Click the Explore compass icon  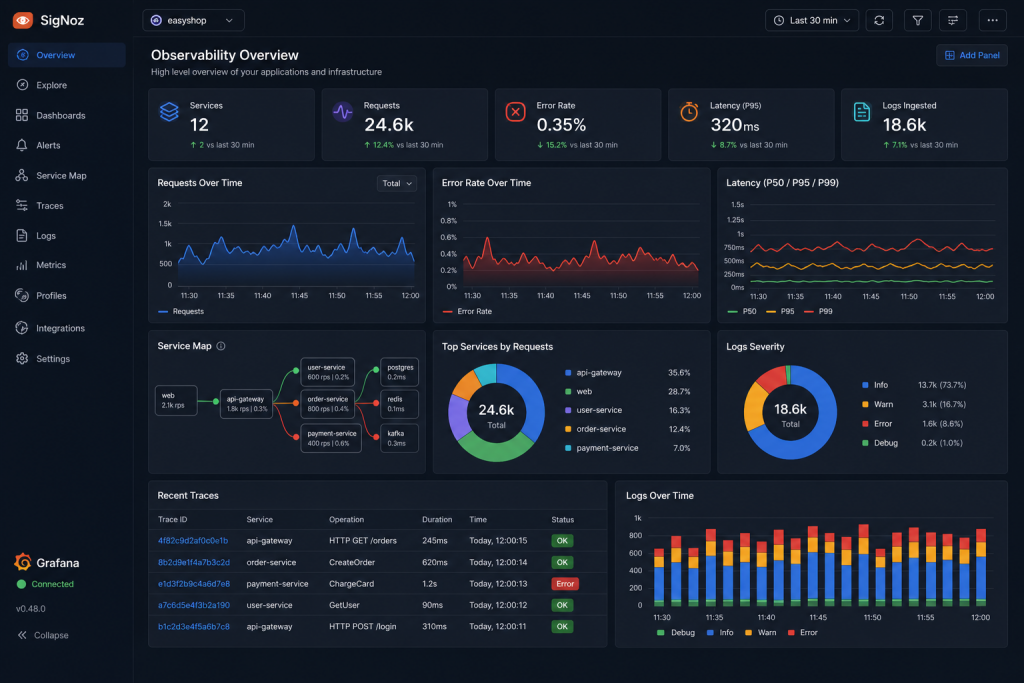pos(22,85)
